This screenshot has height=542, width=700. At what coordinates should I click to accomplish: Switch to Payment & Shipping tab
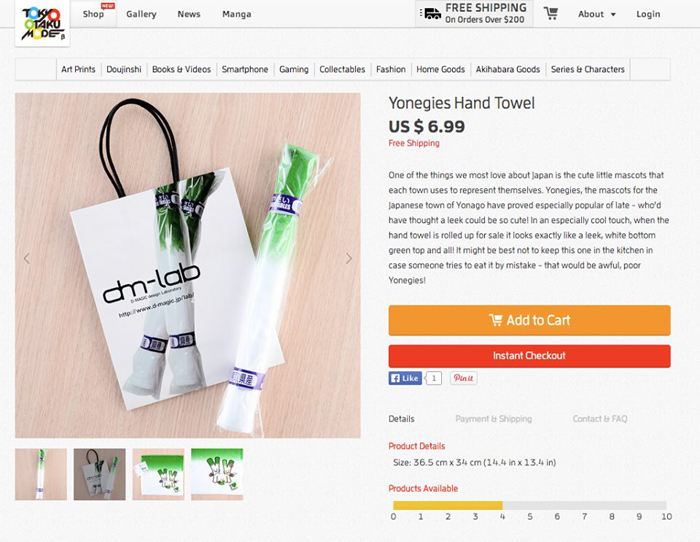[x=493, y=419]
